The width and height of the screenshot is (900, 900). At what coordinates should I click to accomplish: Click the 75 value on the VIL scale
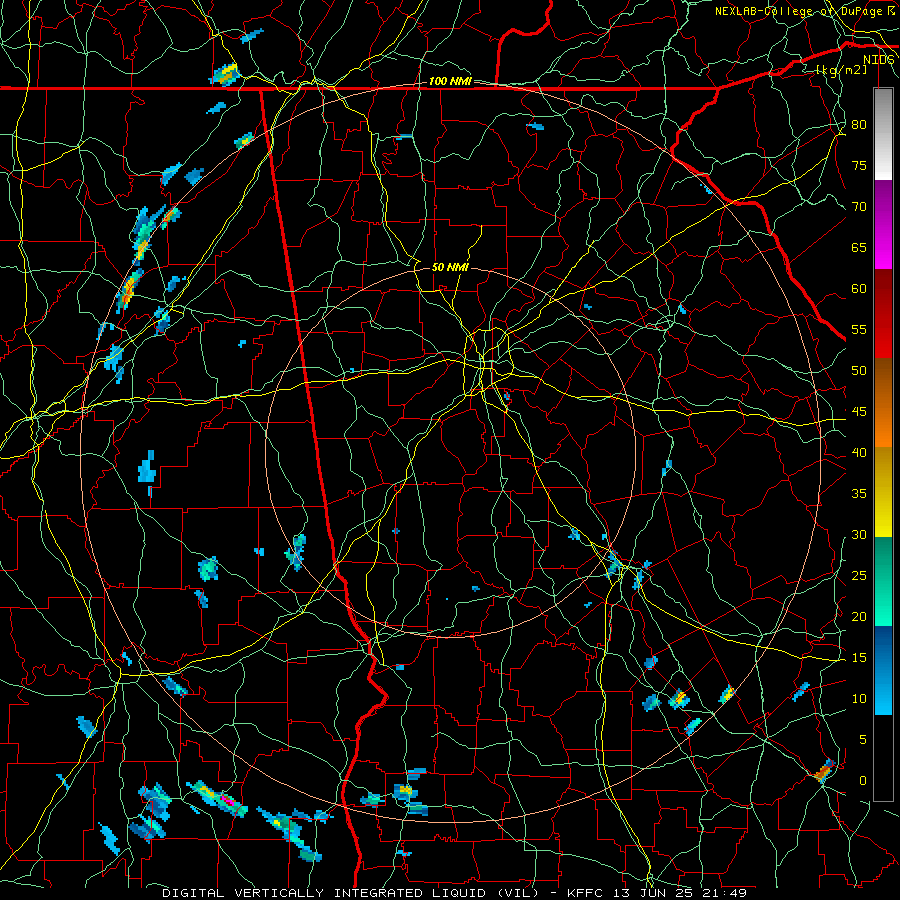point(859,166)
